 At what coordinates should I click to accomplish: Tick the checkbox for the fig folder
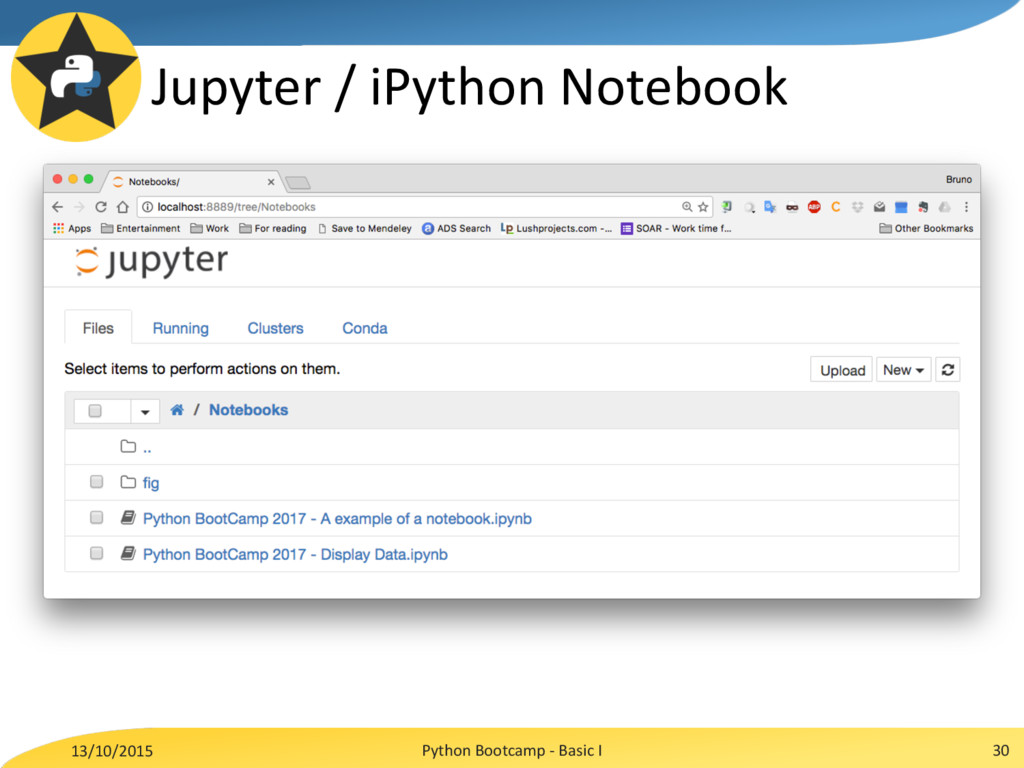pyautogui.click(x=97, y=482)
